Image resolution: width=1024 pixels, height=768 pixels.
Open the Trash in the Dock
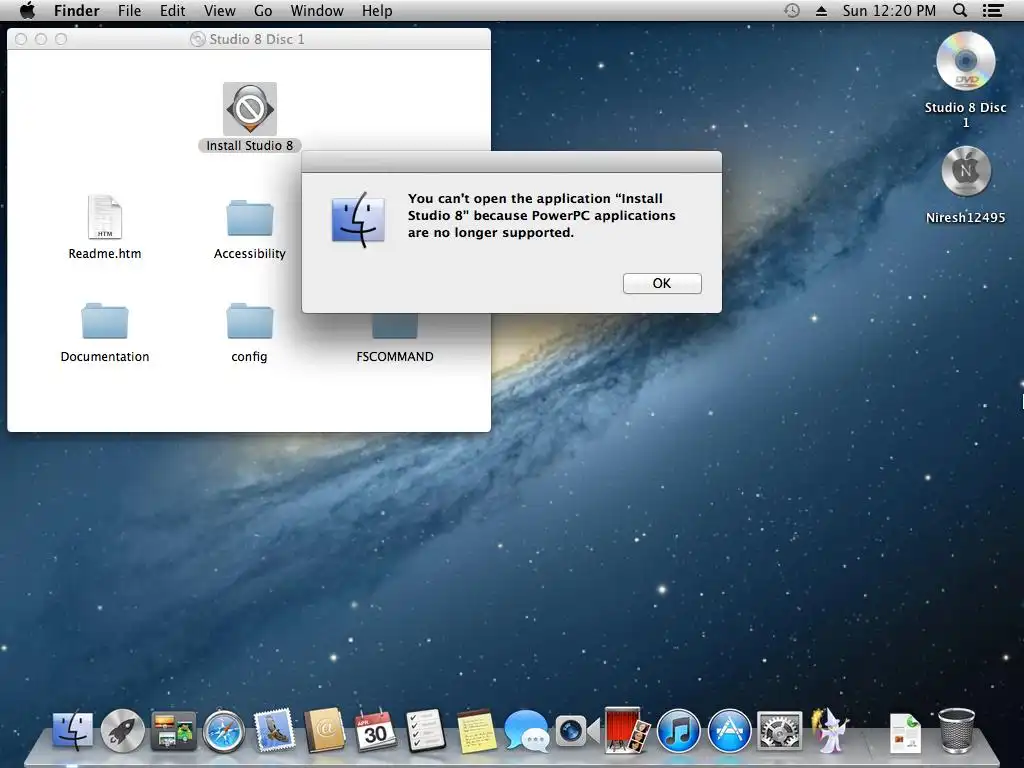click(x=956, y=731)
